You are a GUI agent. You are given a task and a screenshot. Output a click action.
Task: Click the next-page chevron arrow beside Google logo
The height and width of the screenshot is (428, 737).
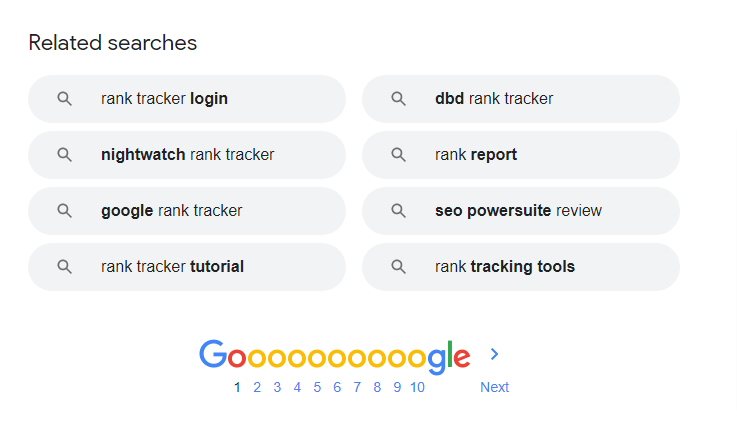(495, 354)
